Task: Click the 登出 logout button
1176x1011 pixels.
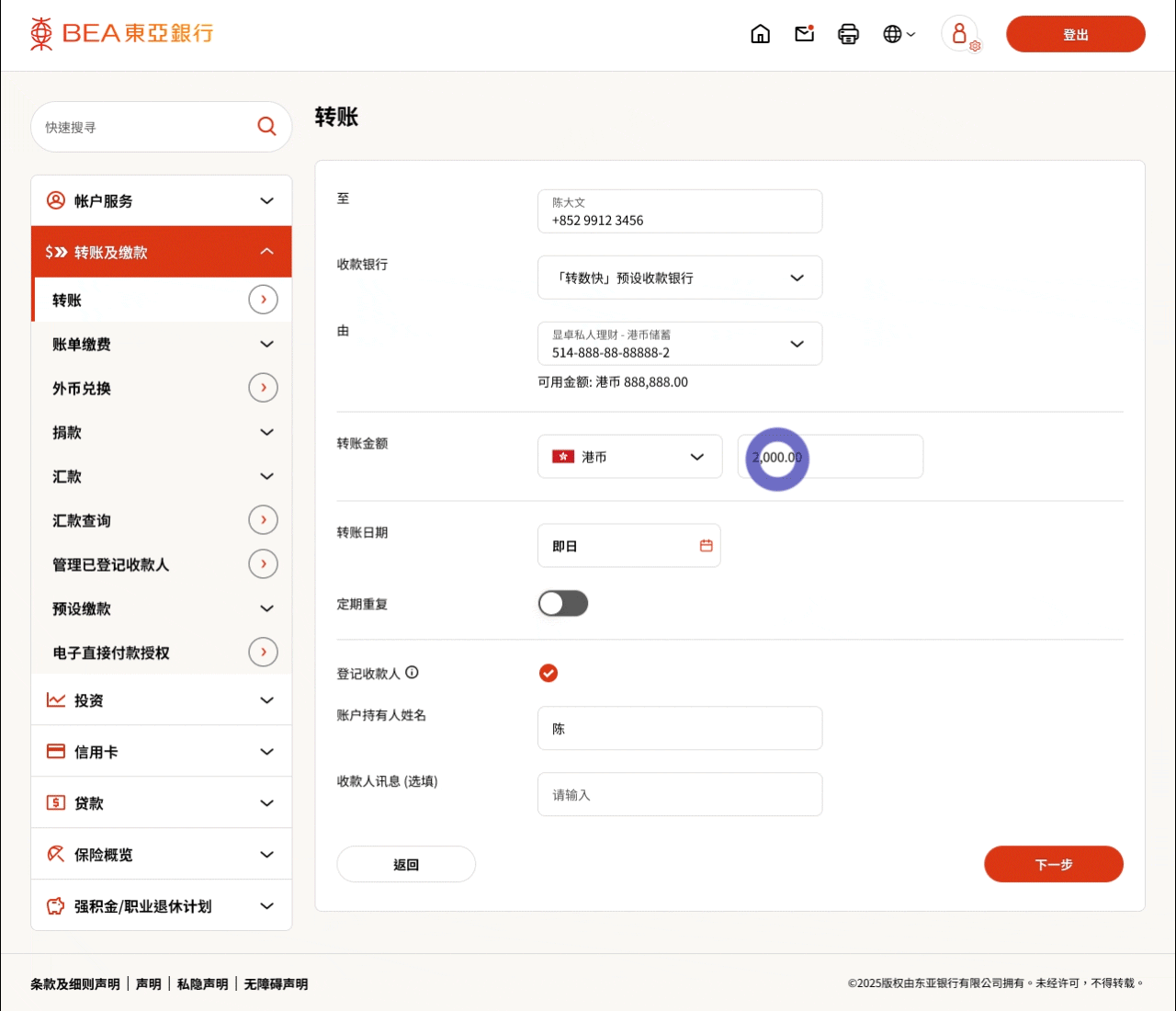Action: pyautogui.click(x=1075, y=34)
